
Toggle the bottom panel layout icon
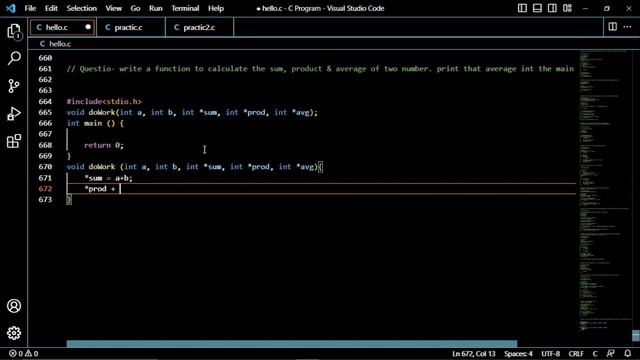pyautogui.click(x=537, y=8)
